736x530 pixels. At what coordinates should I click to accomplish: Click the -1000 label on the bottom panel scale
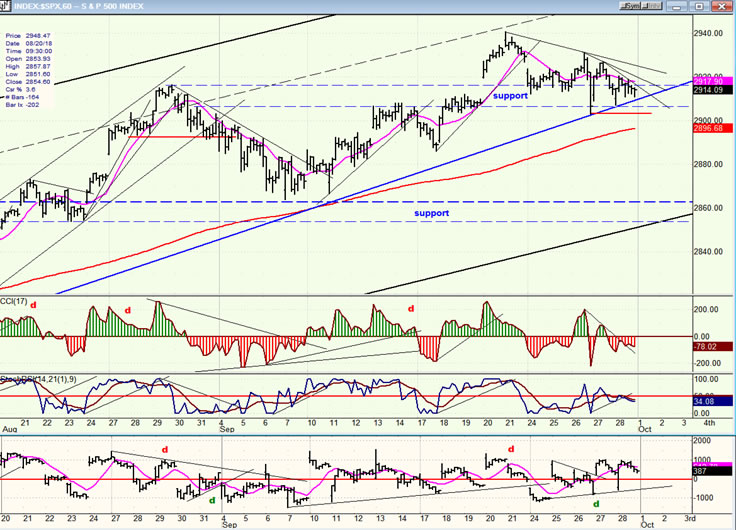pos(702,498)
